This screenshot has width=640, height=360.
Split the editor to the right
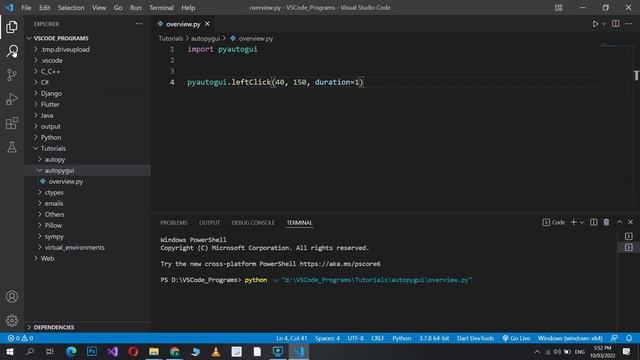point(616,24)
